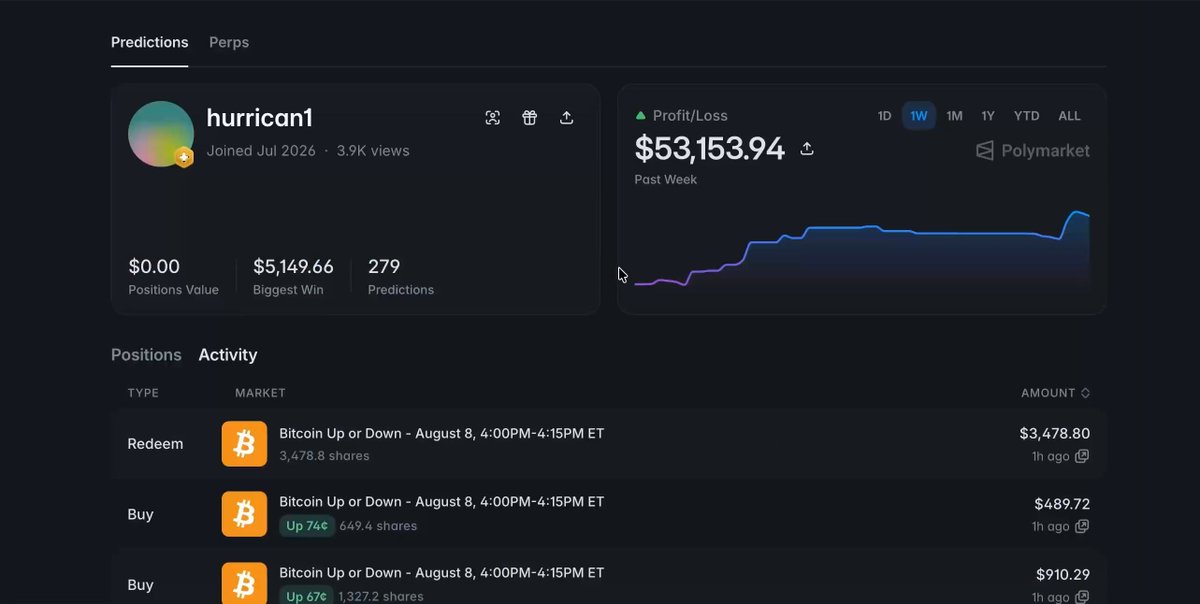
Task: Open the market title in the $910.29 Buy row
Action: point(442,573)
